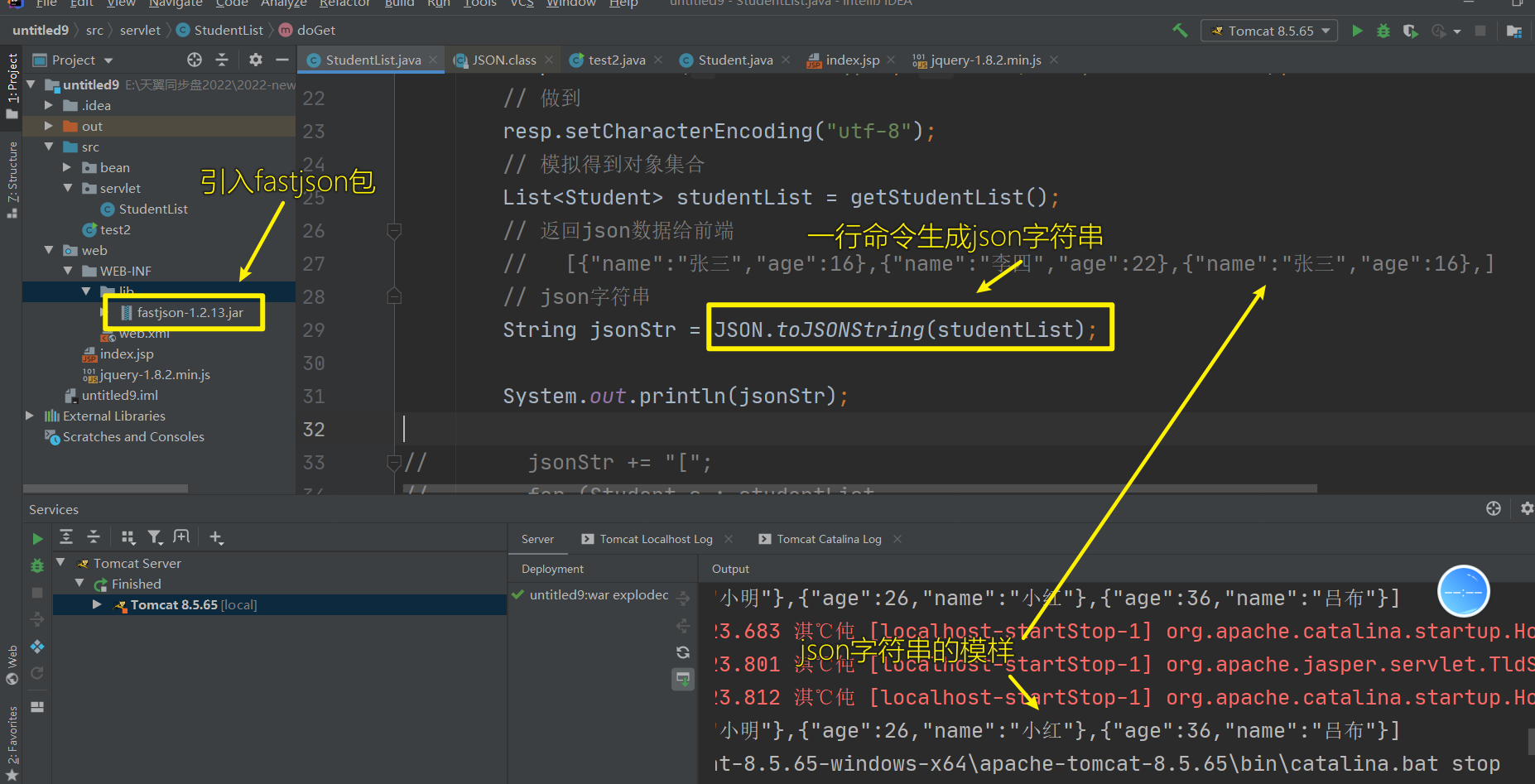Collapse the Finished node in Services
This screenshot has width=1535, height=784.
click(79, 584)
